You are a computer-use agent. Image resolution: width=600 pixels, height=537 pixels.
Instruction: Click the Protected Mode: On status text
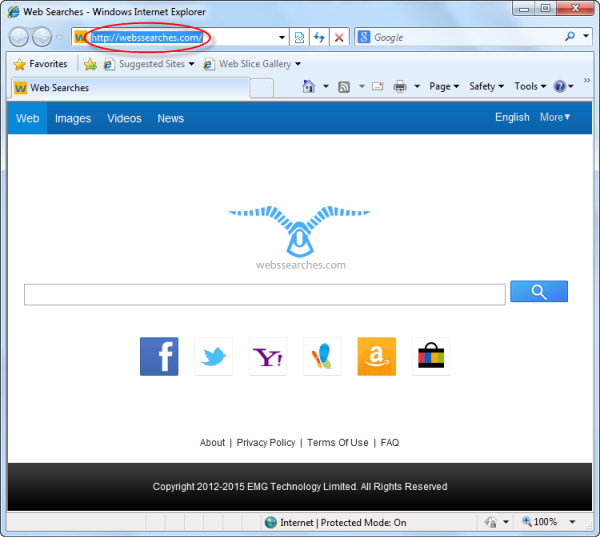click(x=363, y=522)
